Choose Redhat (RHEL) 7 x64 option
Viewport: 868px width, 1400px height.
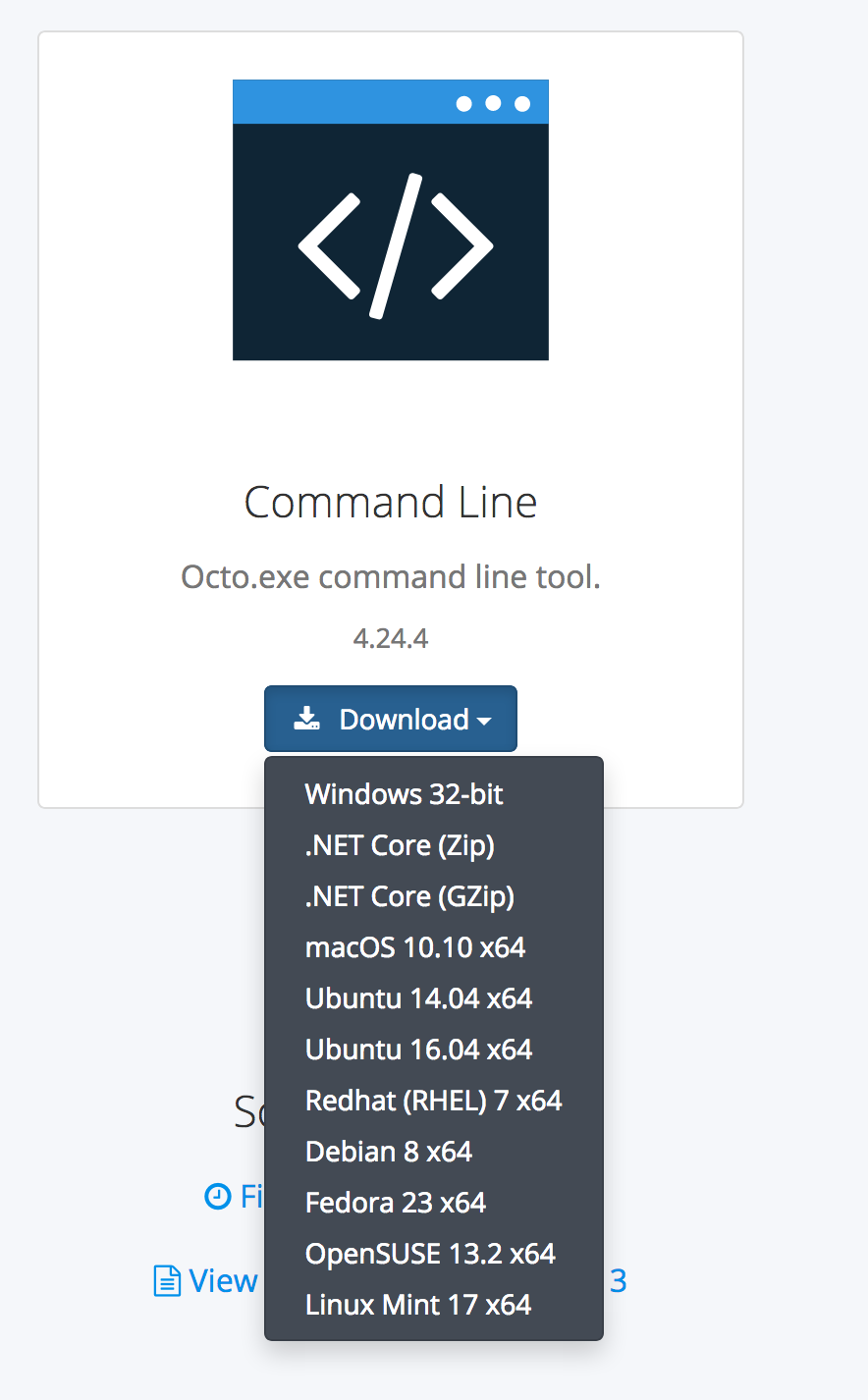(433, 1101)
